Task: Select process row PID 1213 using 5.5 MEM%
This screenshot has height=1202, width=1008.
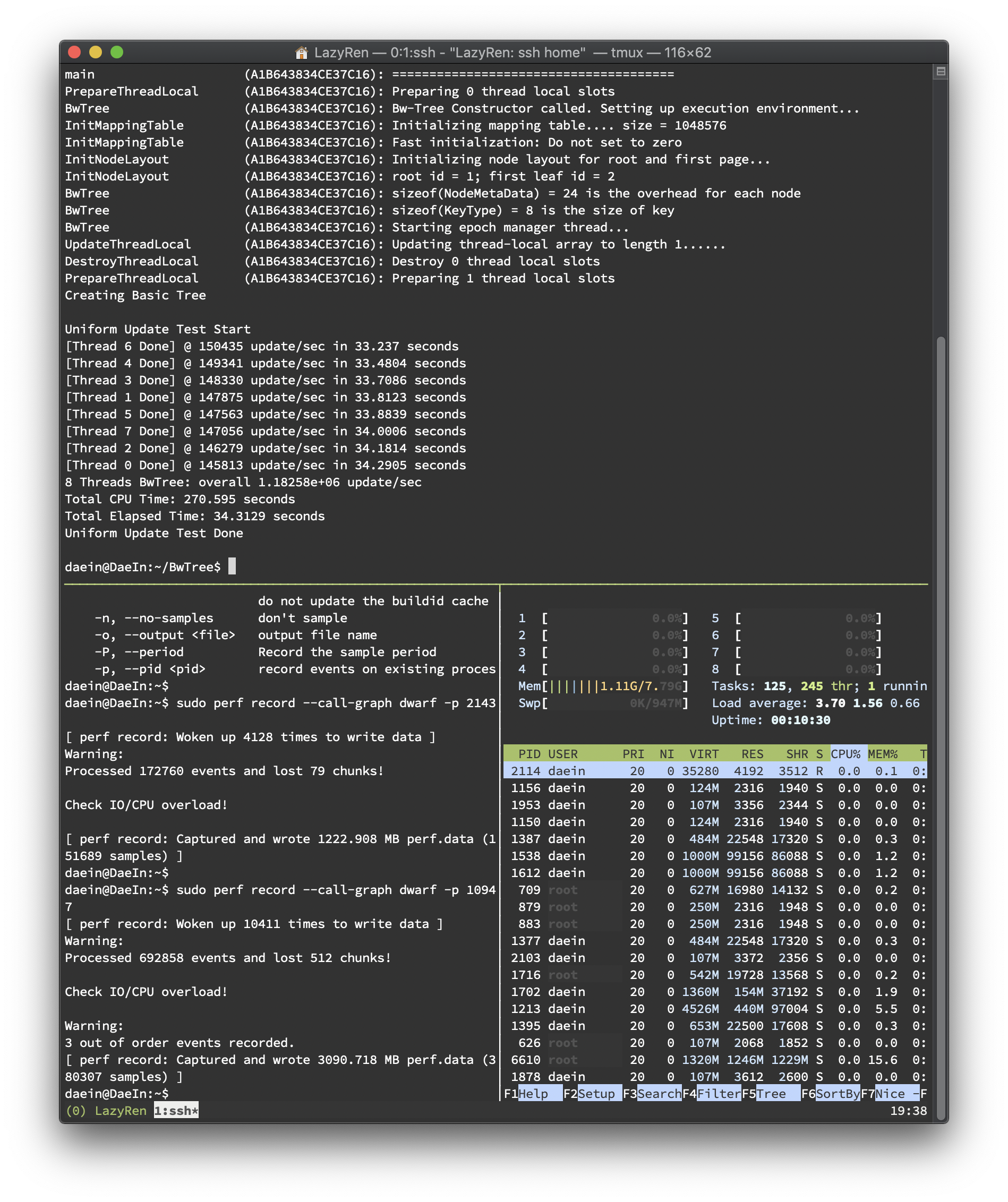Action: click(715, 1009)
